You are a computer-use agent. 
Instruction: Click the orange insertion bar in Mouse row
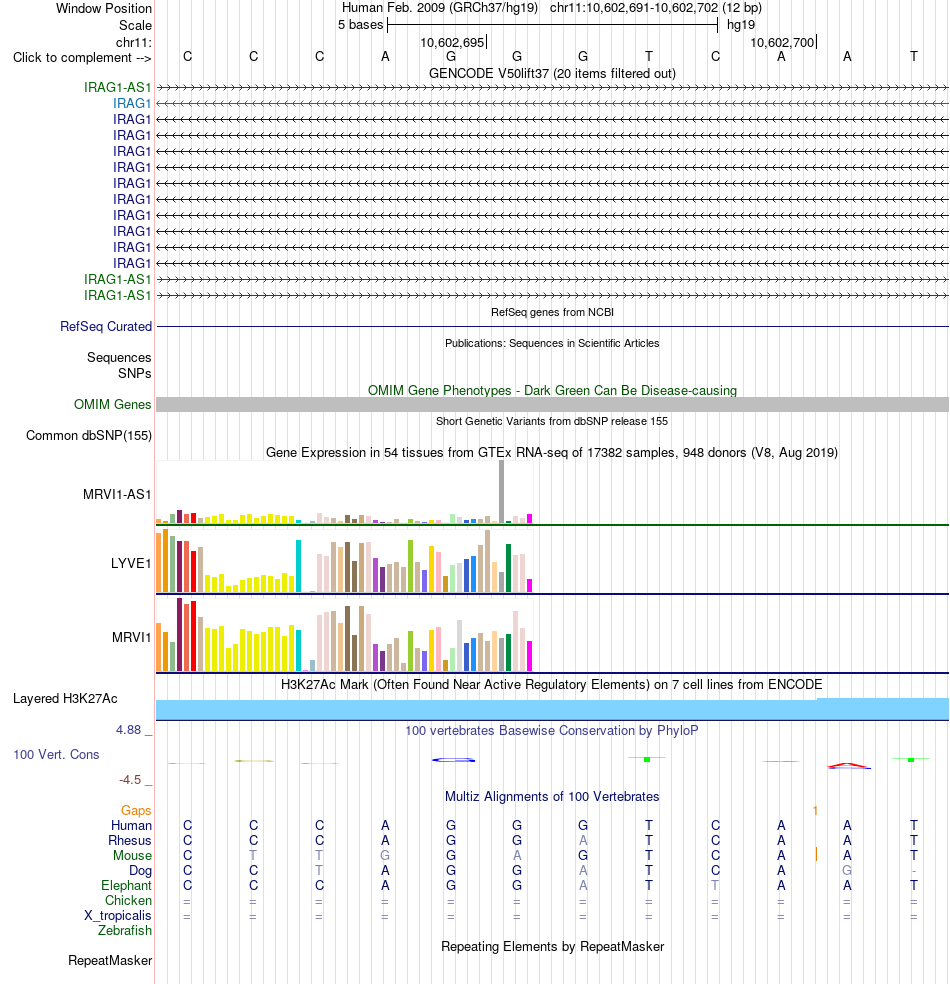click(816, 854)
